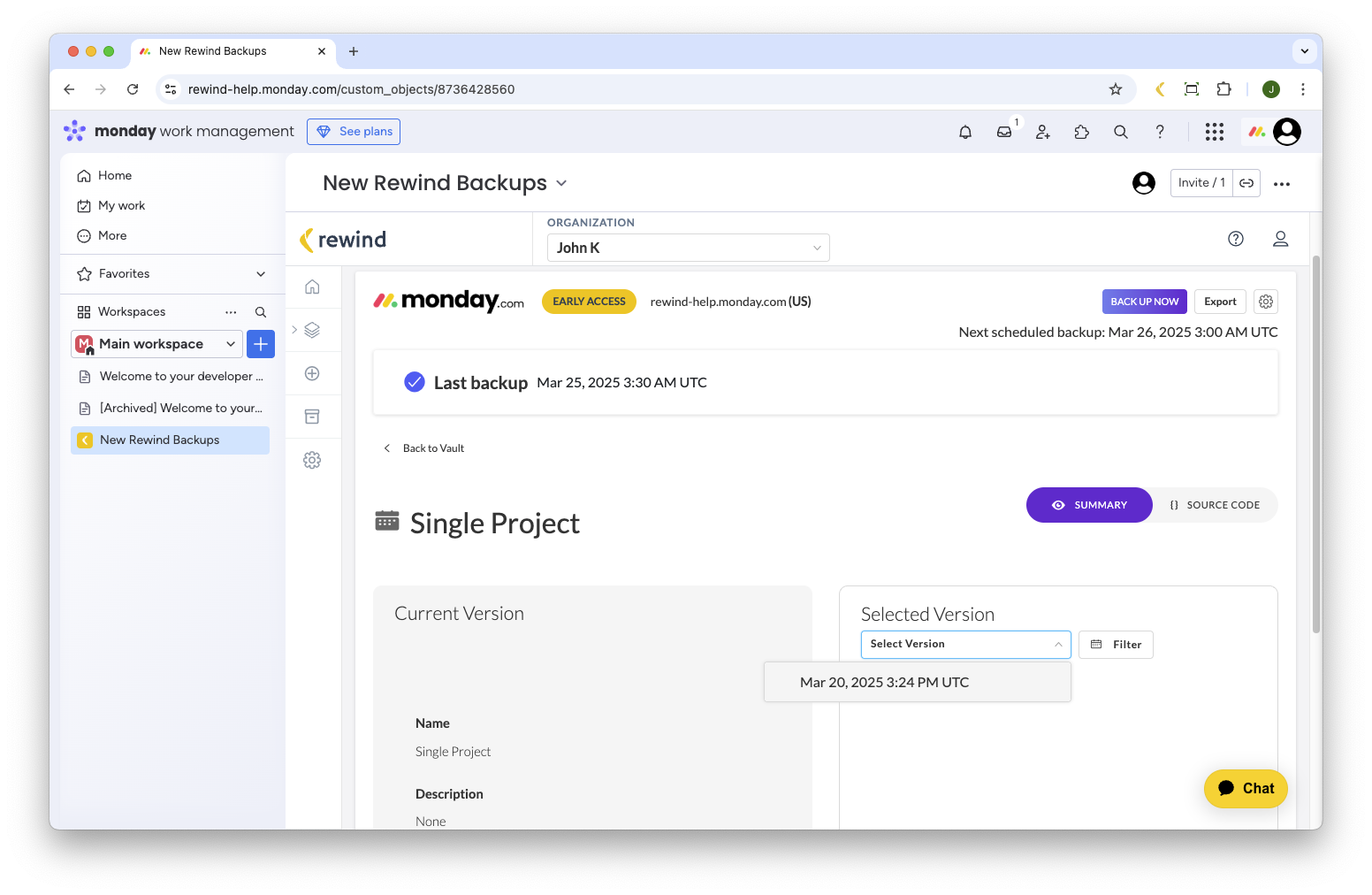Choose version Mar 20, 2025 3:24 PM UTC
The image size is (1372, 895).
(x=918, y=683)
